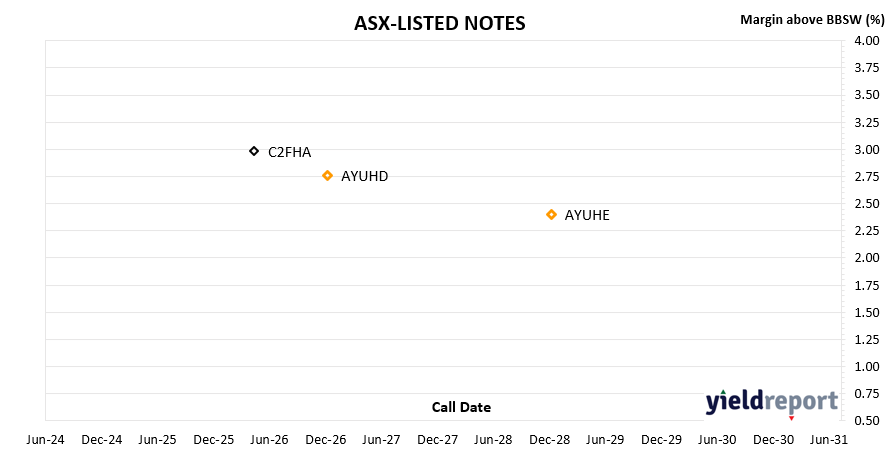Screen dimensions: 885x452
Task: Click the green triangle above yieldreport logo
Action: (724, 391)
